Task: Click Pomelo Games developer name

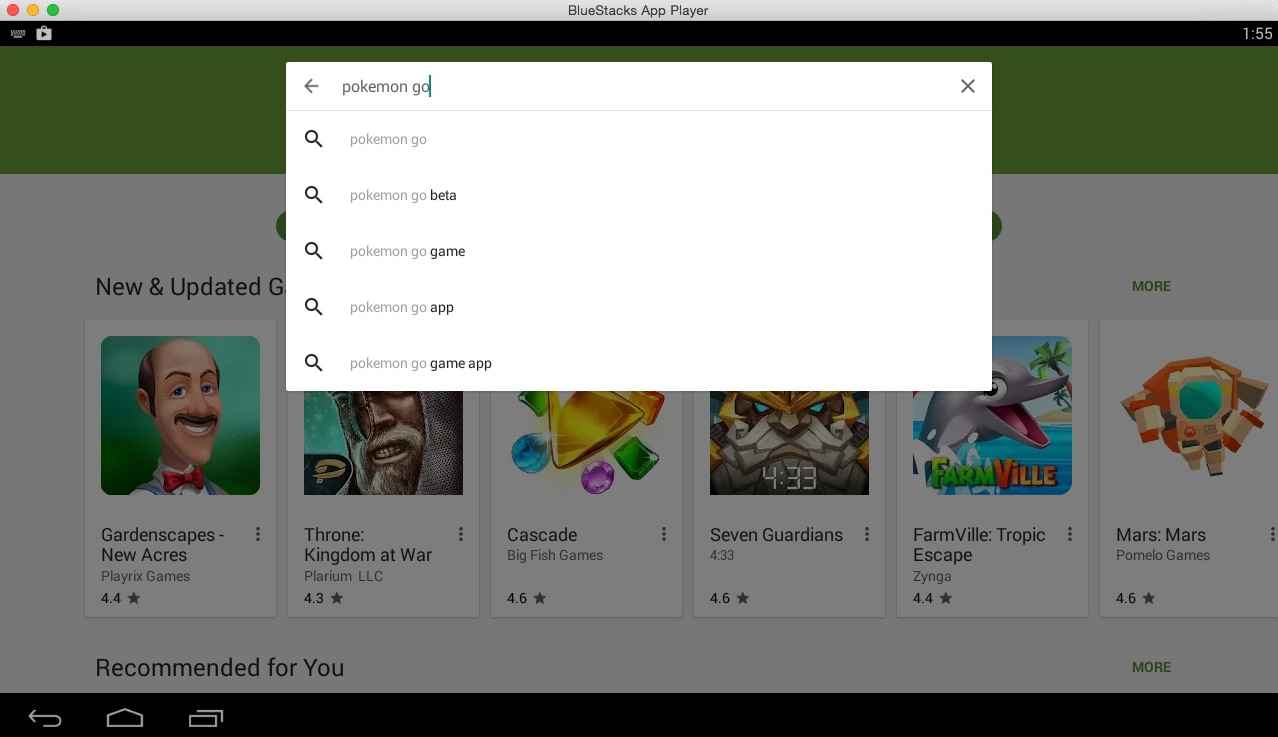Action: point(1163,555)
